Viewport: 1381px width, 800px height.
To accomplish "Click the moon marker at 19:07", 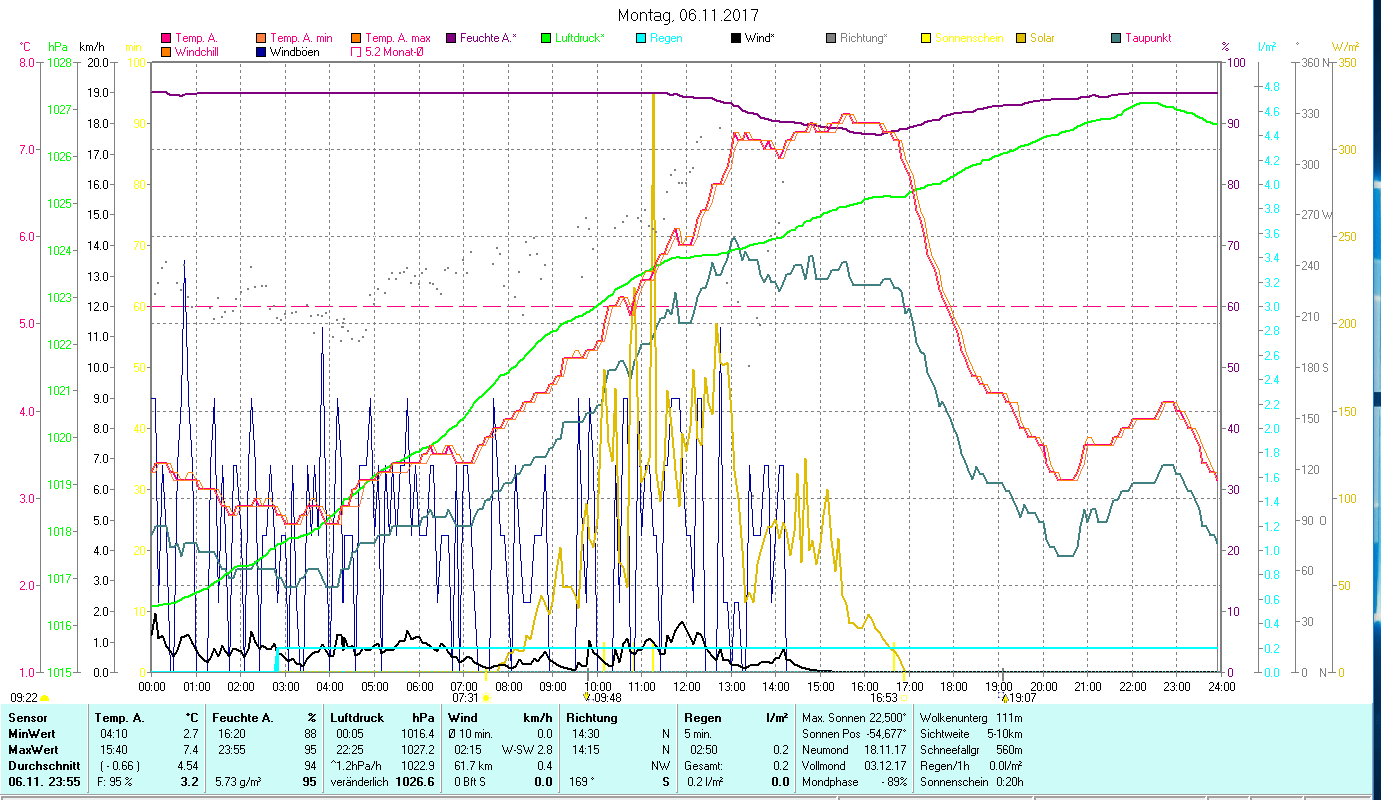I will click(1003, 698).
